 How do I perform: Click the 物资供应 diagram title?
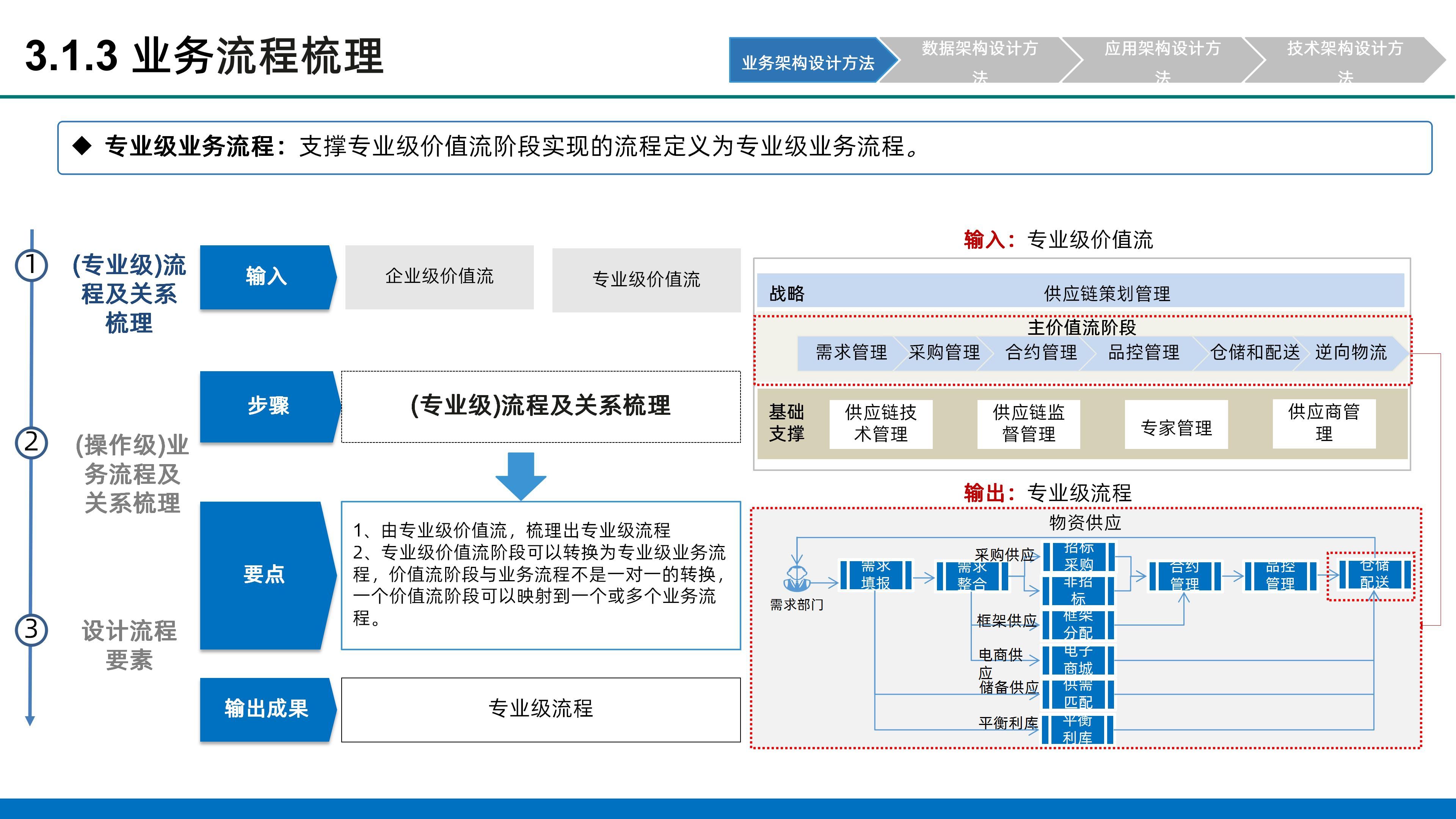pos(1085,523)
